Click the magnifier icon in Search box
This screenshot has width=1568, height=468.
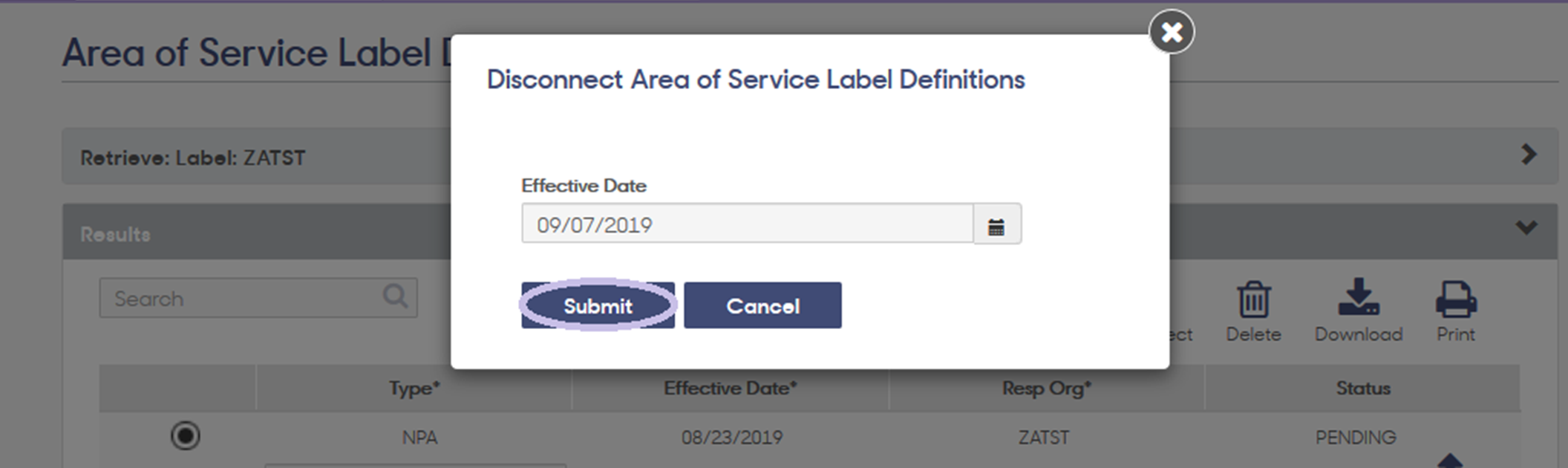[395, 296]
